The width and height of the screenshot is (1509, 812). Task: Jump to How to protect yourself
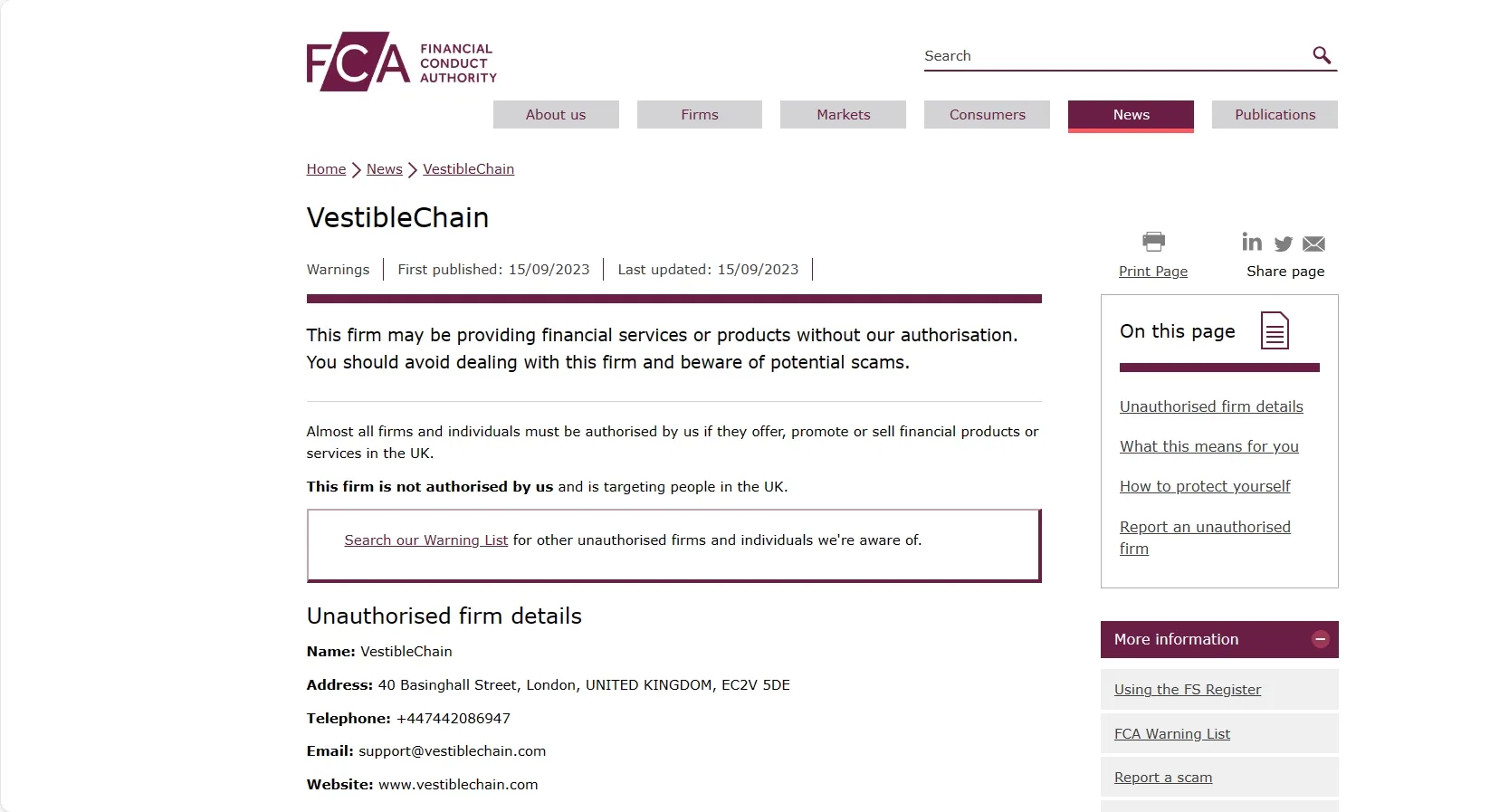pos(1205,486)
